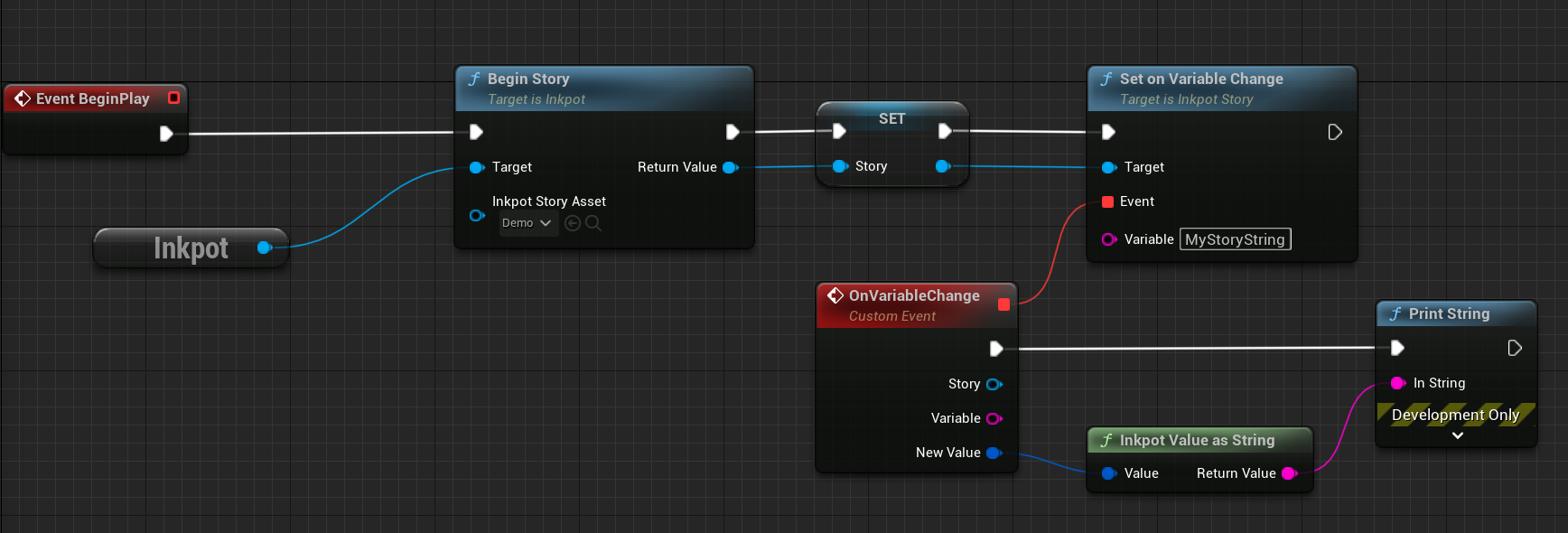
Task: Click SET node execution output pin
Action: [x=945, y=131]
